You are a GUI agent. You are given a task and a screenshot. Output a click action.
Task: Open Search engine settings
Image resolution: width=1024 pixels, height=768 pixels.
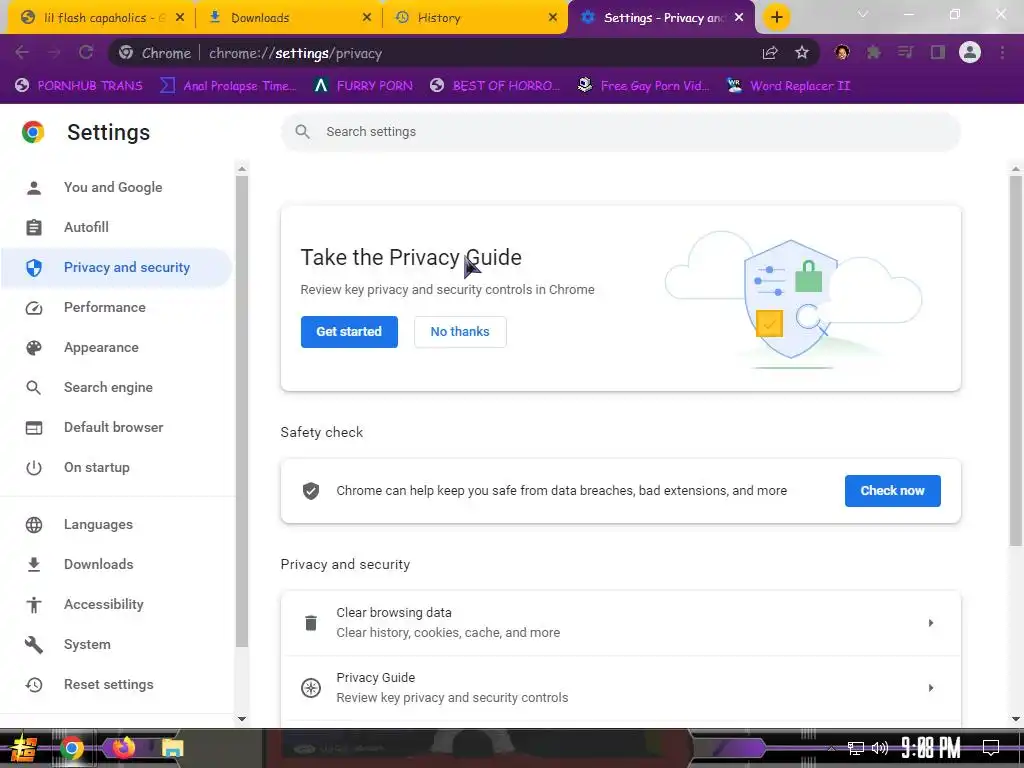[x=108, y=387]
